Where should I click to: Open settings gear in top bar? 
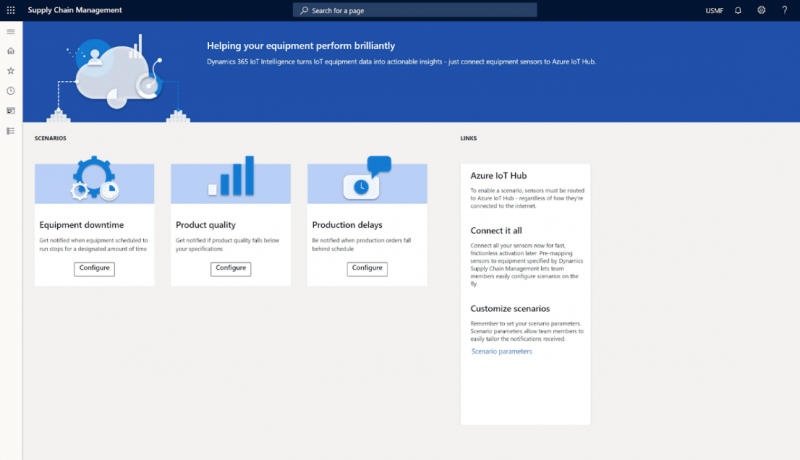click(x=761, y=10)
